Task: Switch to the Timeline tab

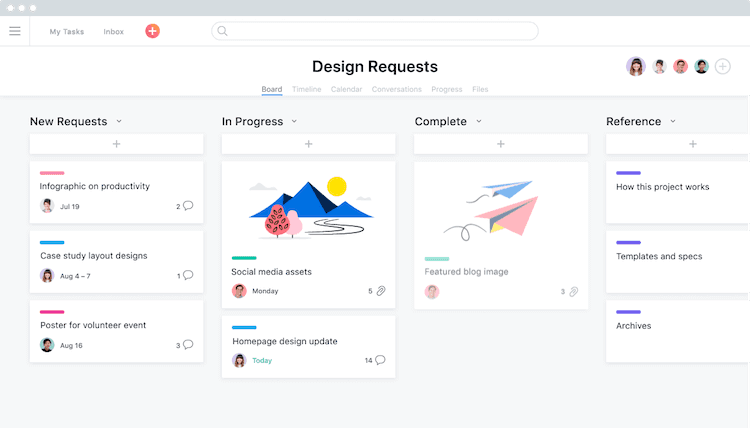Action: pos(307,89)
